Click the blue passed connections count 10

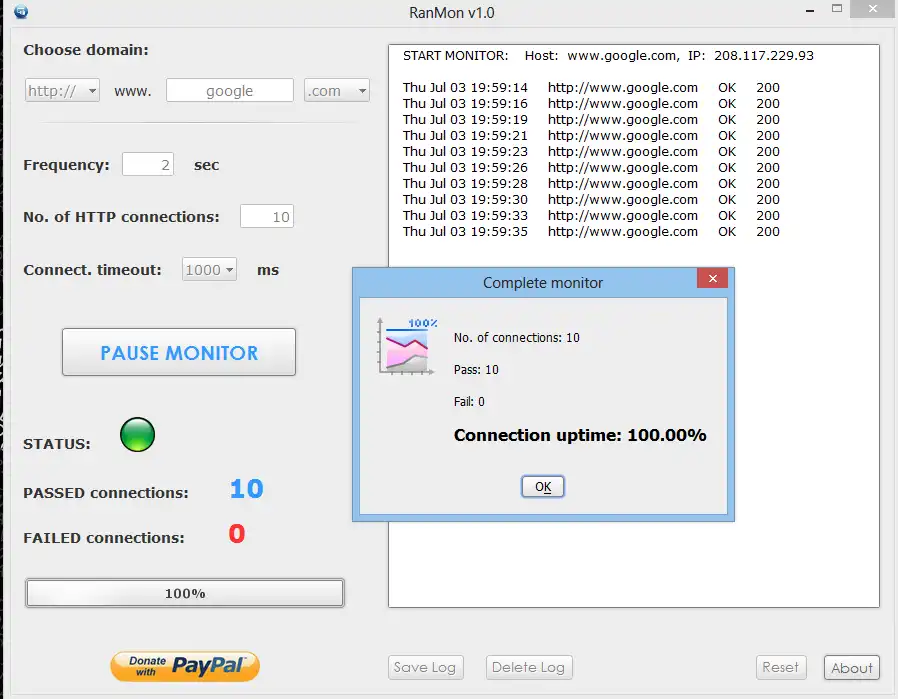pos(246,489)
